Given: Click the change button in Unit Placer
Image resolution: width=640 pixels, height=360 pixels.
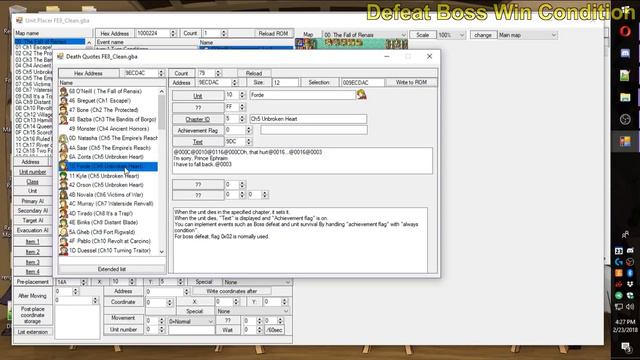Looking at the screenshot, I should pyautogui.click(x=482, y=35).
